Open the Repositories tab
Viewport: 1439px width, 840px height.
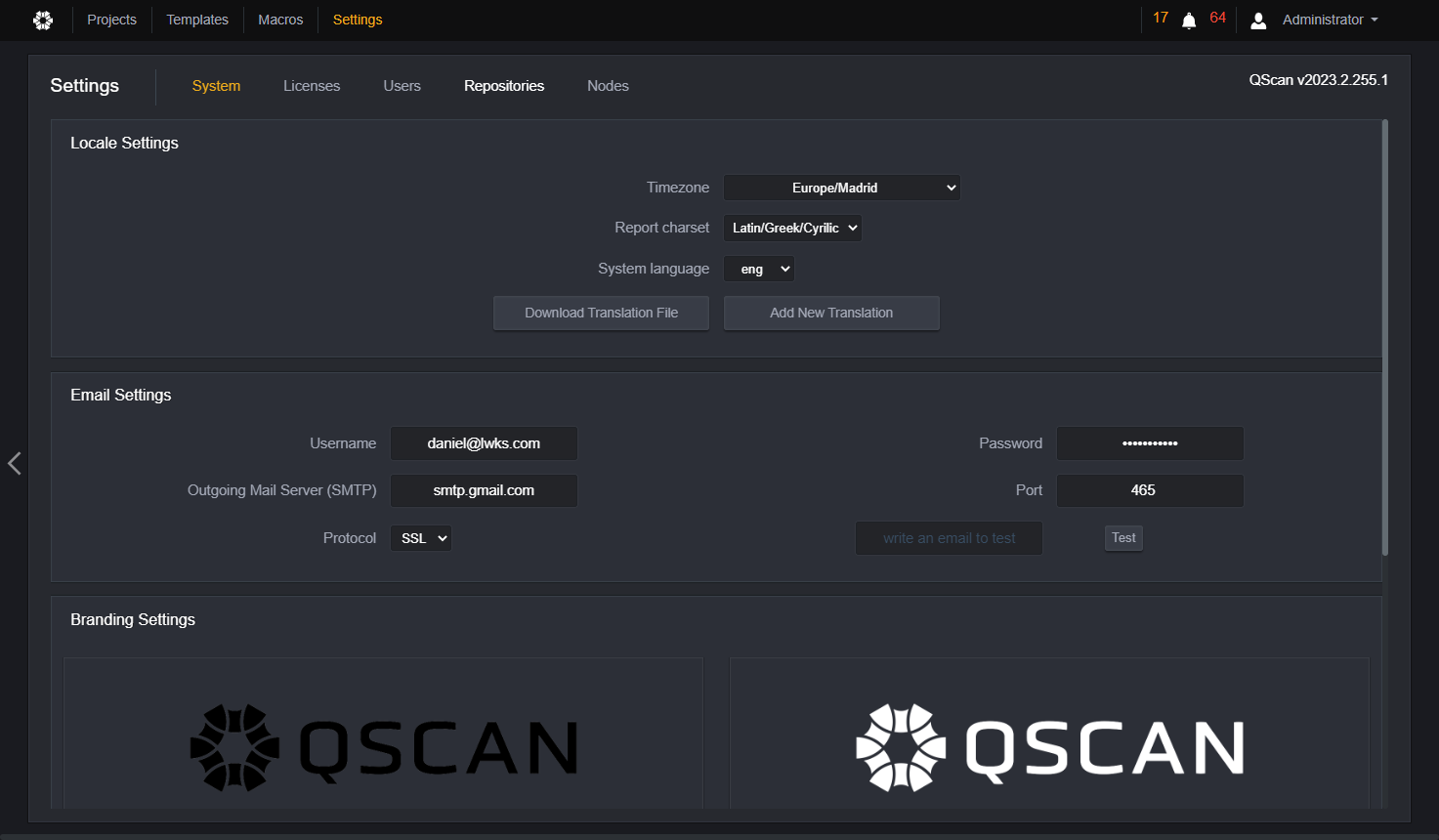(504, 86)
